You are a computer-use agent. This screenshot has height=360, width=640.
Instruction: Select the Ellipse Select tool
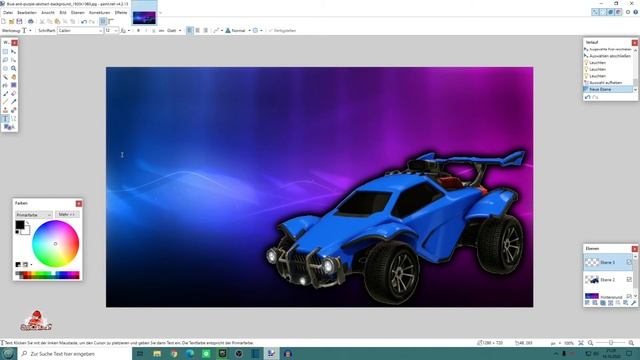tap(5, 69)
